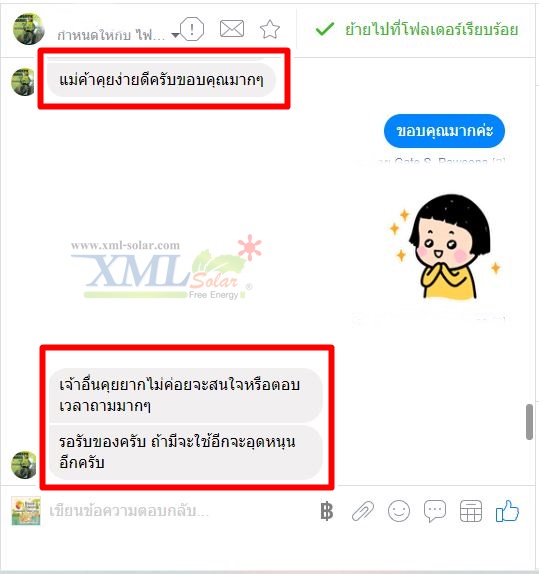Click the calendar table icon
This screenshot has width=539, height=574.
[471, 511]
